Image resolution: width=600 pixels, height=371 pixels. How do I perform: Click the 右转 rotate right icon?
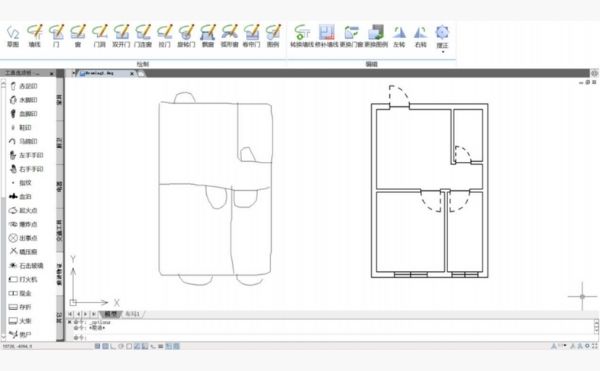(421, 36)
